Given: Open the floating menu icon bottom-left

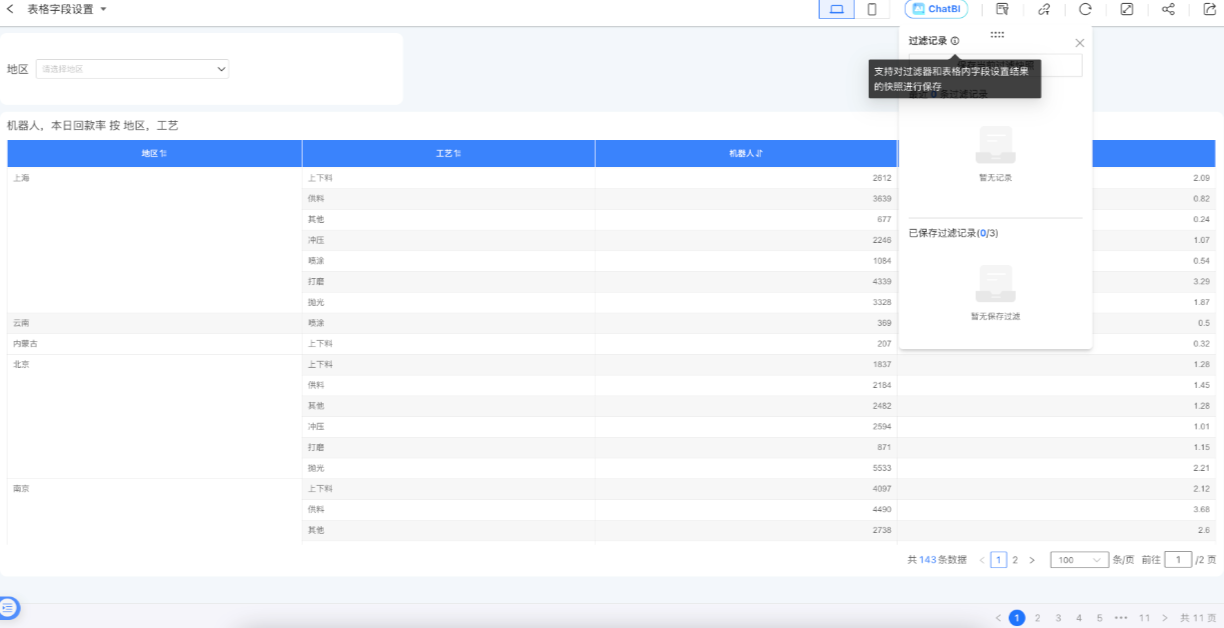Looking at the screenshot, I should 9,607.
